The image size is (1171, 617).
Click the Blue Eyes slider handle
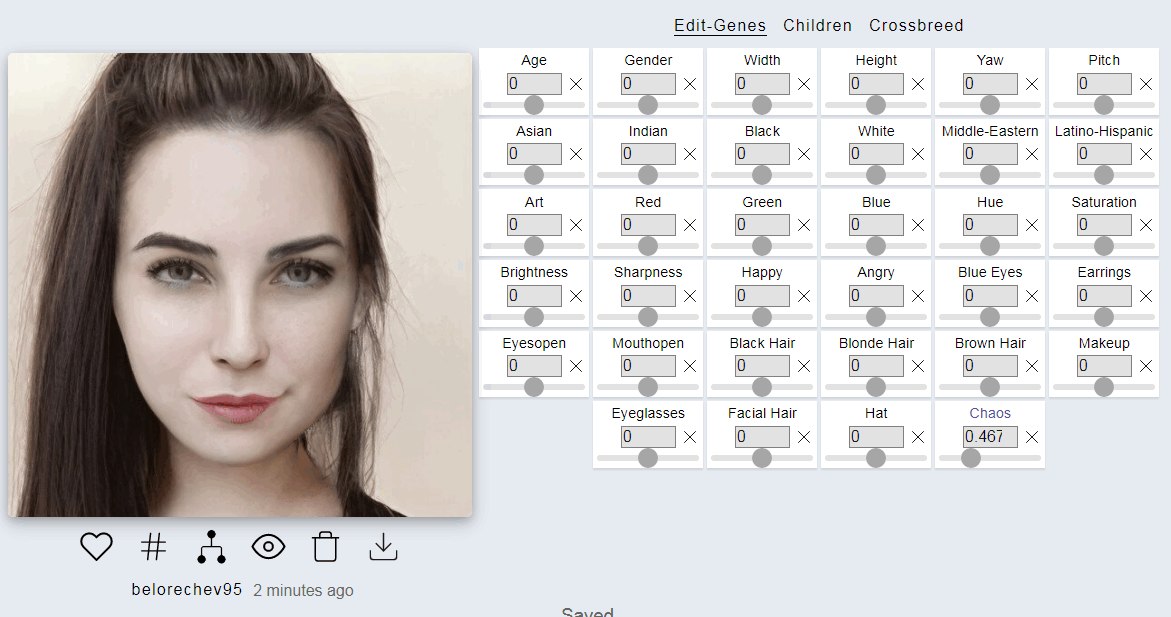990,317
